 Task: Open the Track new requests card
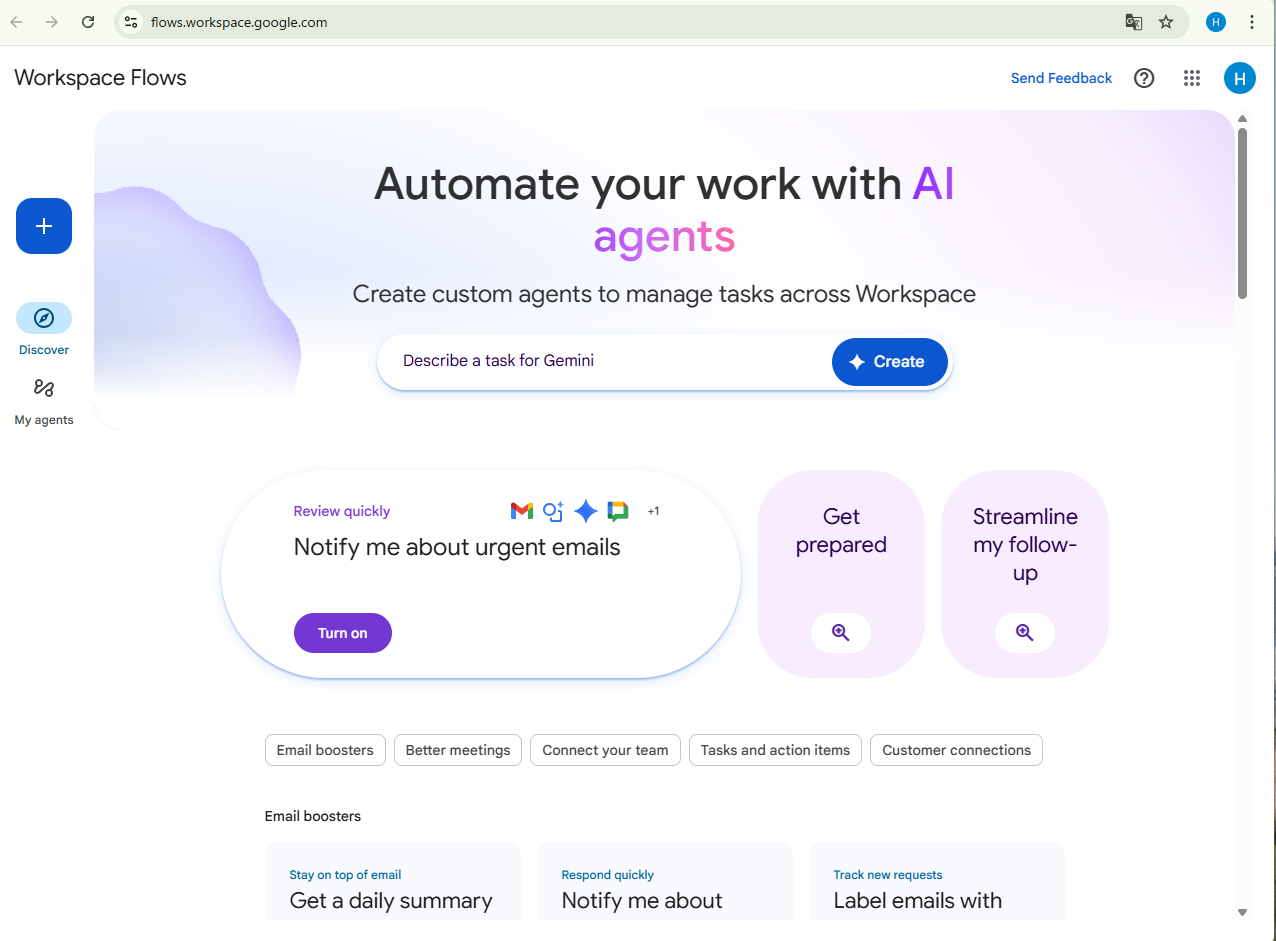(937, 882)
